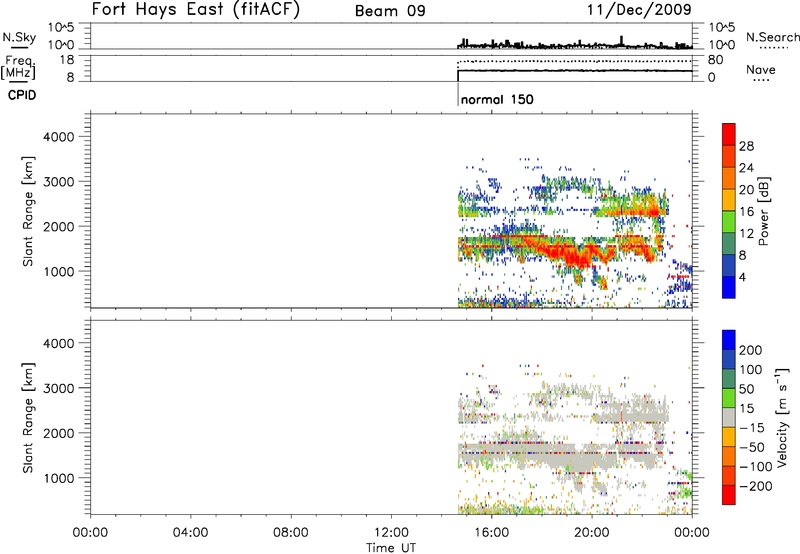Click the '16' power color bar label

(x=746, y=212)
